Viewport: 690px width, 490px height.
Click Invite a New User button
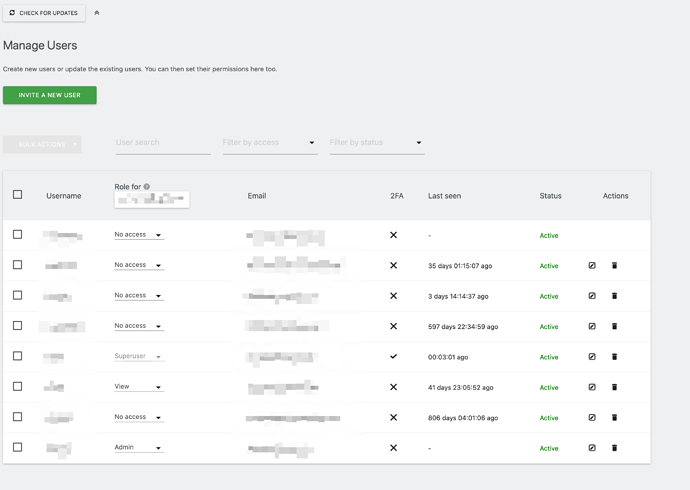pos(50,95)
